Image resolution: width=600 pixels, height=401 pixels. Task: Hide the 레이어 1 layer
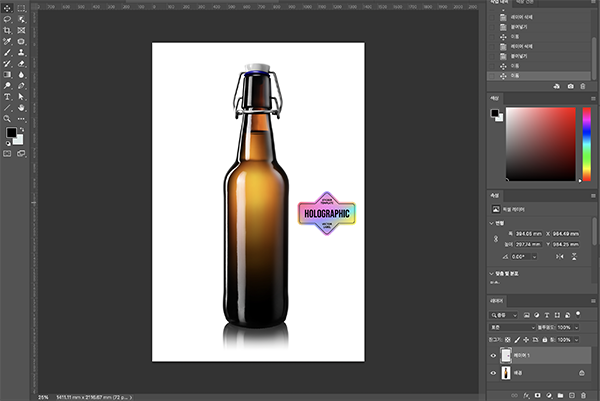494,355
